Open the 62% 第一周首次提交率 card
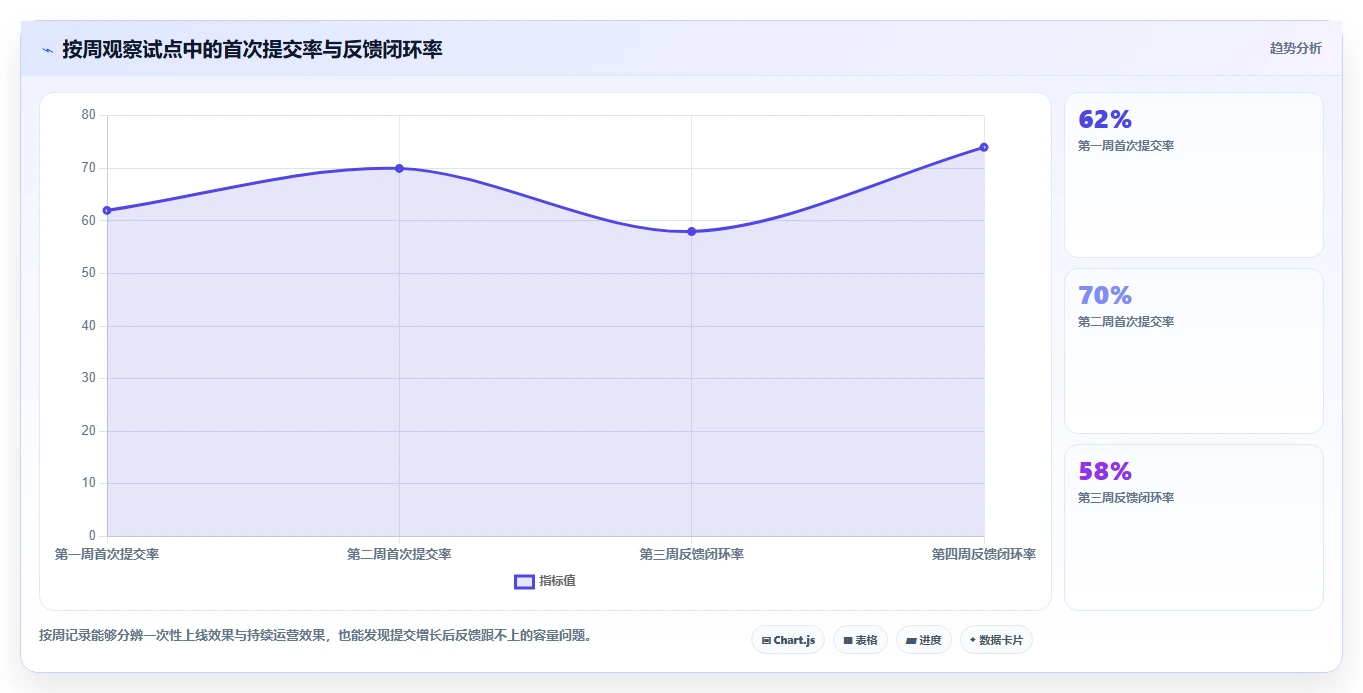The width and height of the screenshot is (1363, 693). point(1193,175)
